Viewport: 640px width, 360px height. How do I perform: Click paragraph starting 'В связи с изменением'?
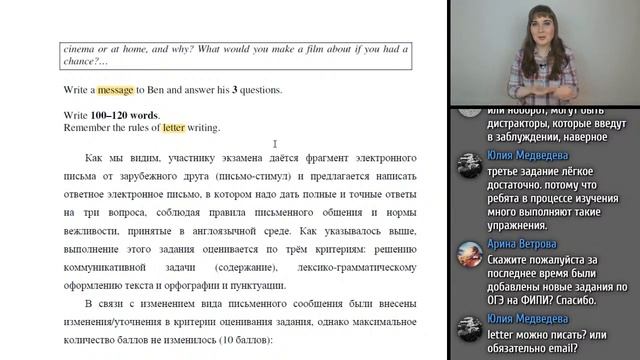coord(240,322)
